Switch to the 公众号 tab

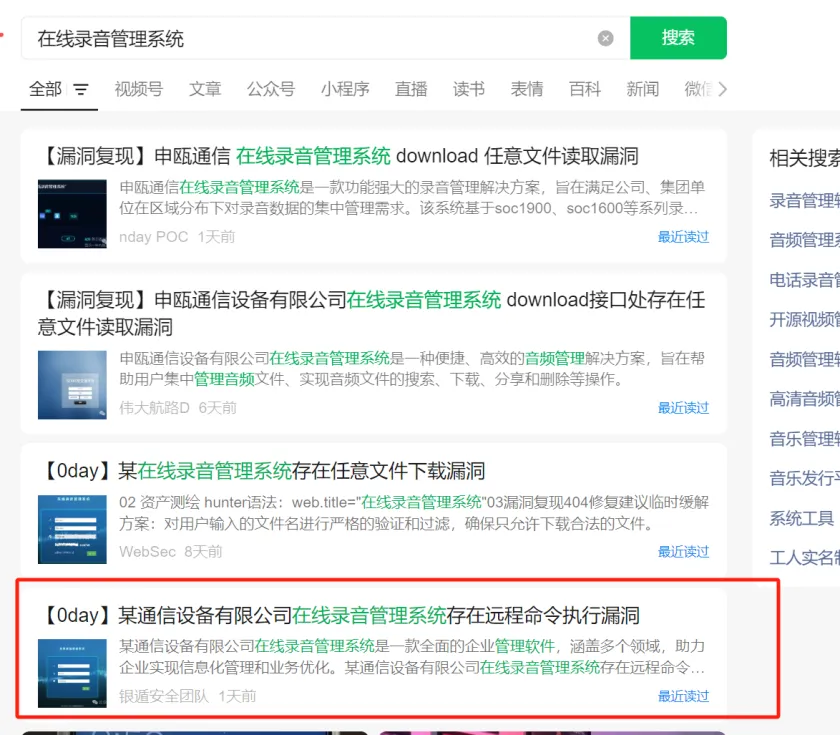pyautogui.click(x=271, y=89)
